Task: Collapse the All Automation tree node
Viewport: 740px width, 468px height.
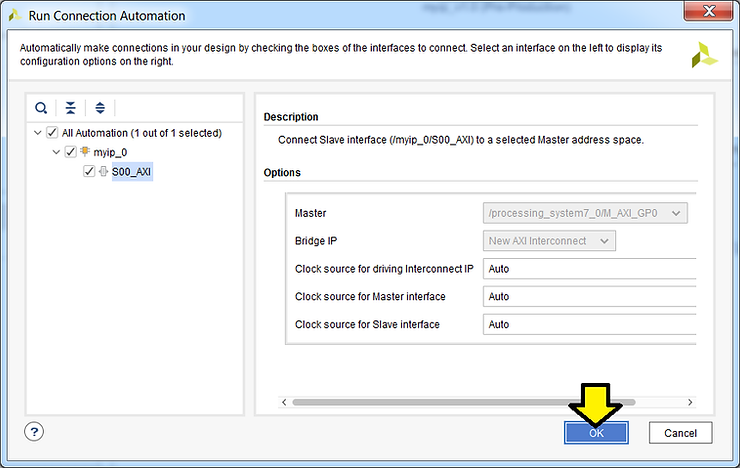Action: pos(38,133)
